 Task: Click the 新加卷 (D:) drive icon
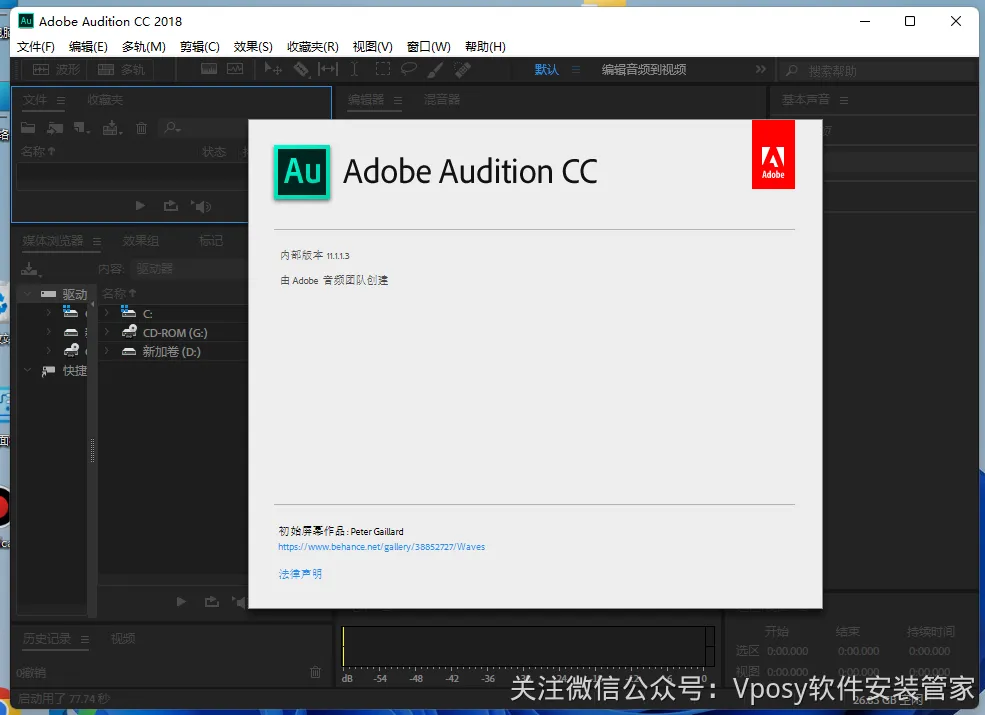129,351
